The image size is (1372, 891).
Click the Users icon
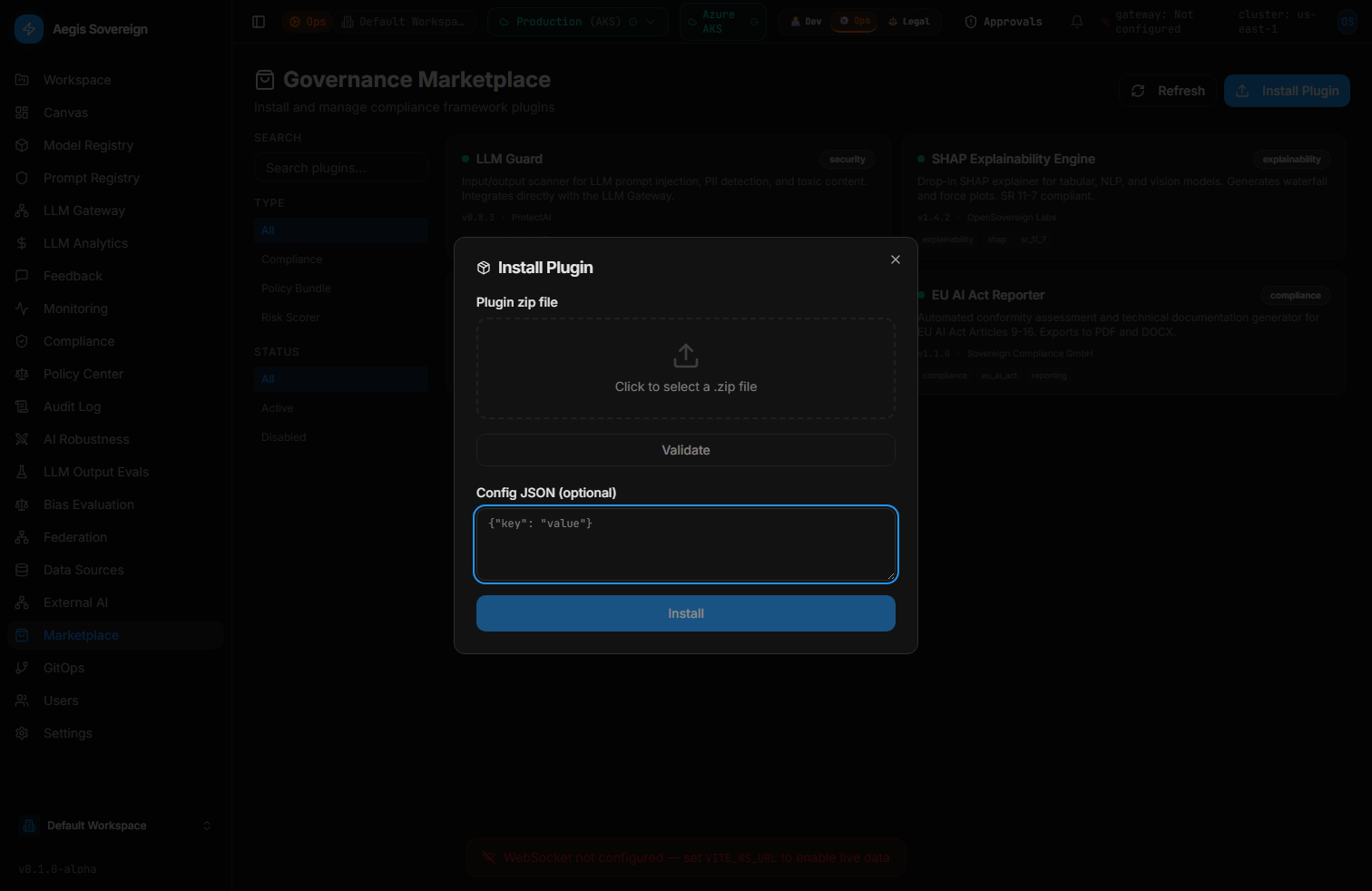22,700
